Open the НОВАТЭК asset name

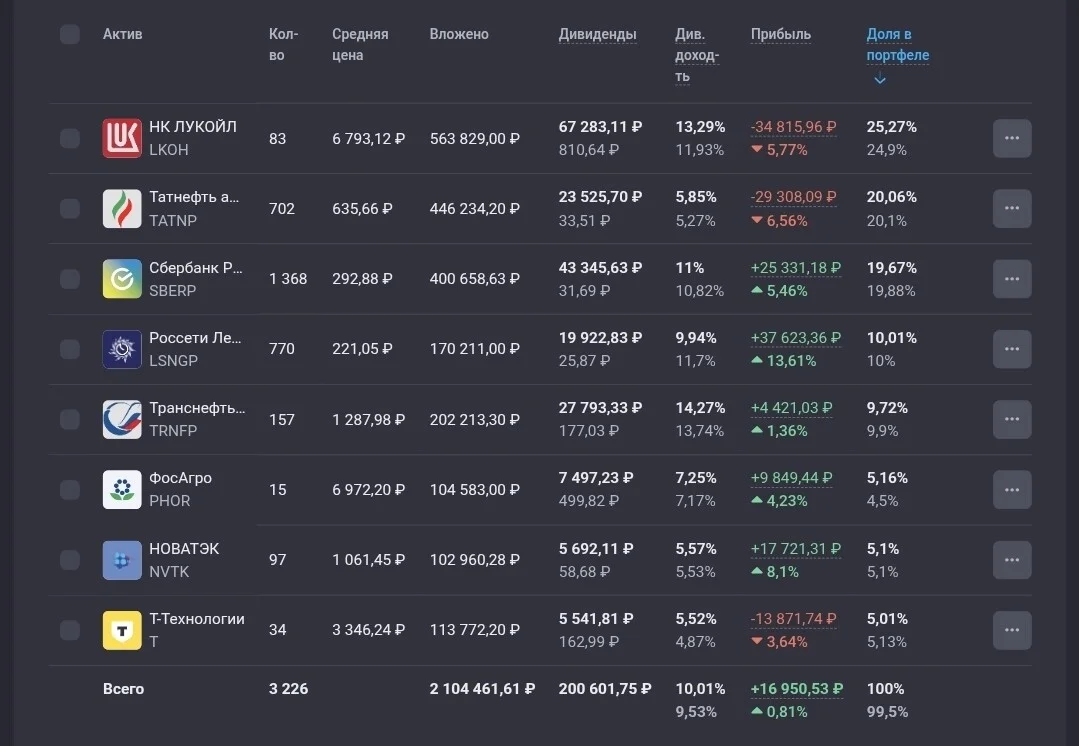[184, 548]
